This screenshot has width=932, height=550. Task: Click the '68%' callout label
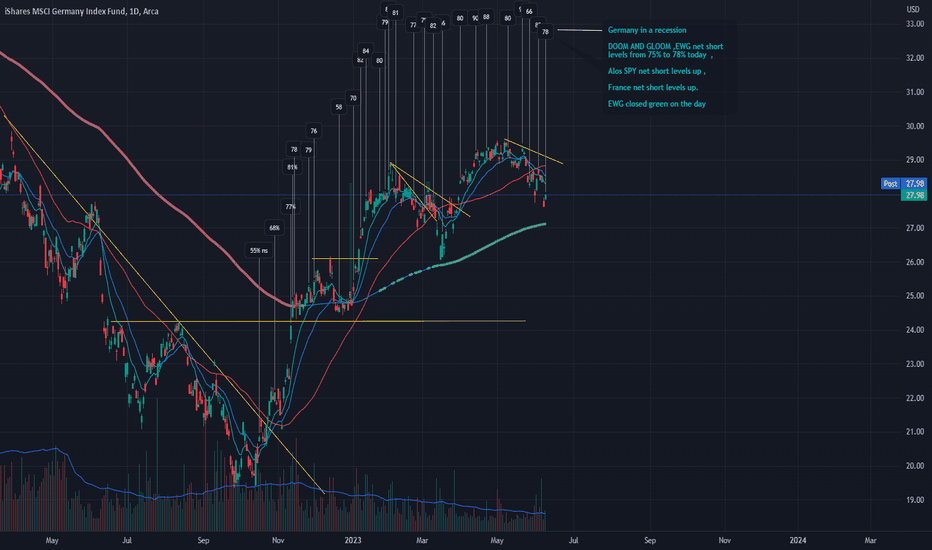(x=274, y=228)
